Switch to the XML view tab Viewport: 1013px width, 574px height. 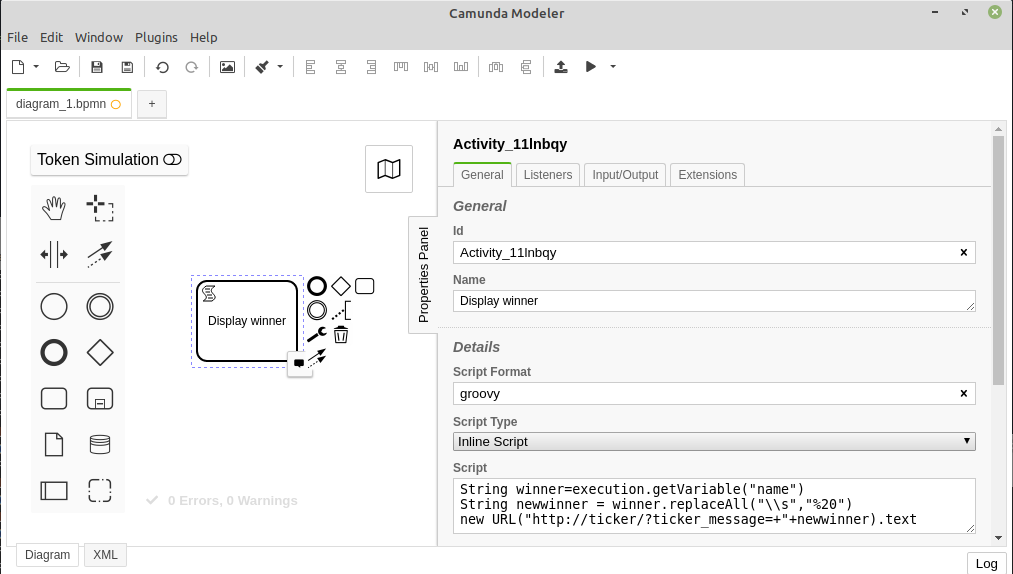tap(105, 555)
